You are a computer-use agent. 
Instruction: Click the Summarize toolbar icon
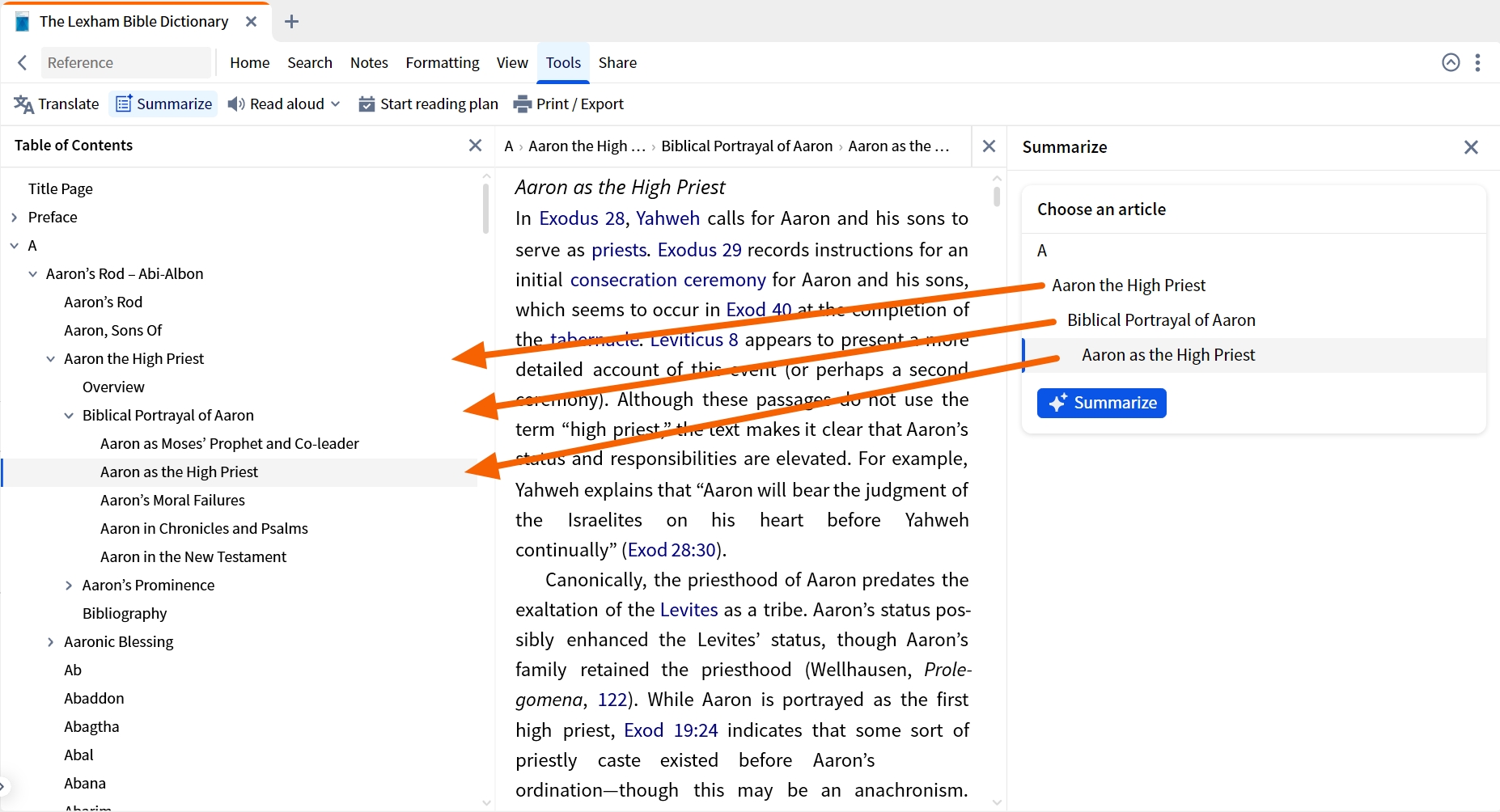pos(124,104)
